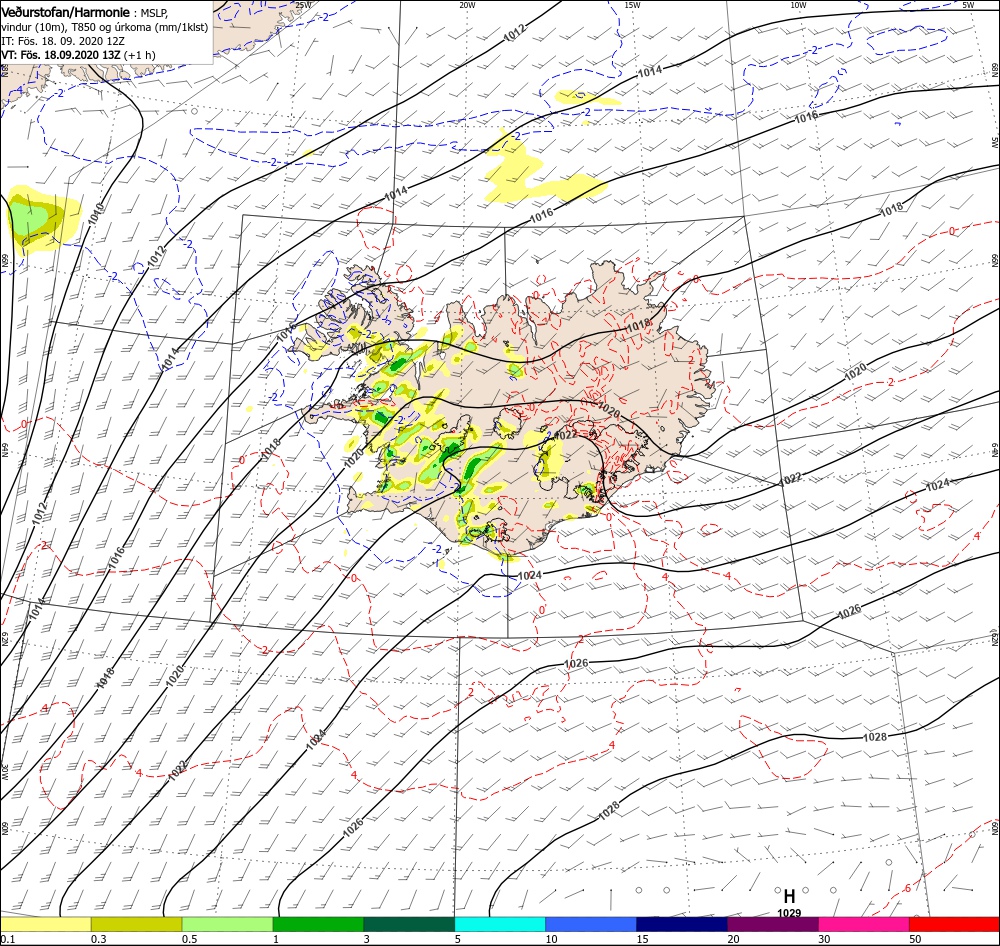Click the 20W longitude label
The height and width of the screenshot is (946, 1000).
pyautogui.click(x=467, y=5)
